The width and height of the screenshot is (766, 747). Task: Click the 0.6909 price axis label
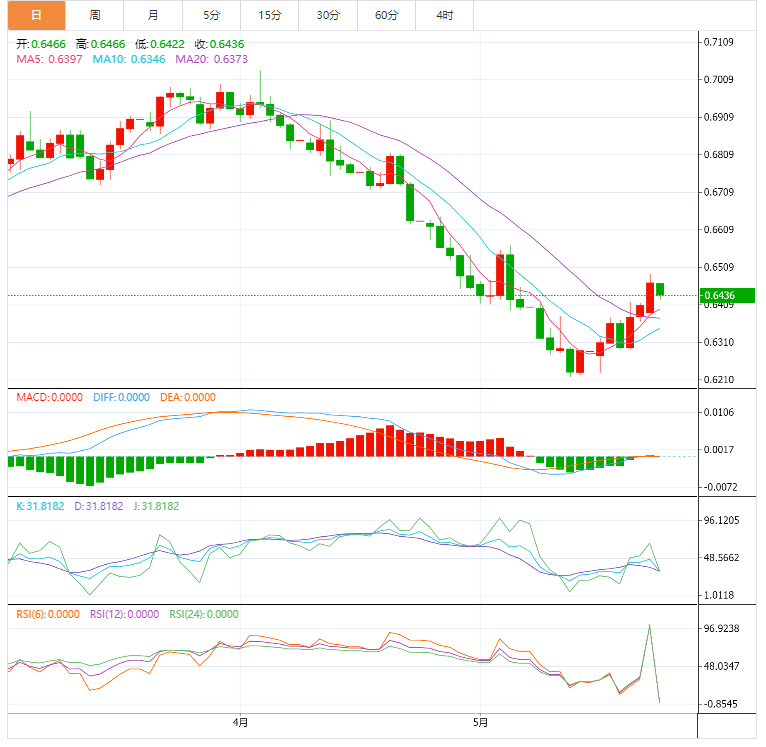719,117
